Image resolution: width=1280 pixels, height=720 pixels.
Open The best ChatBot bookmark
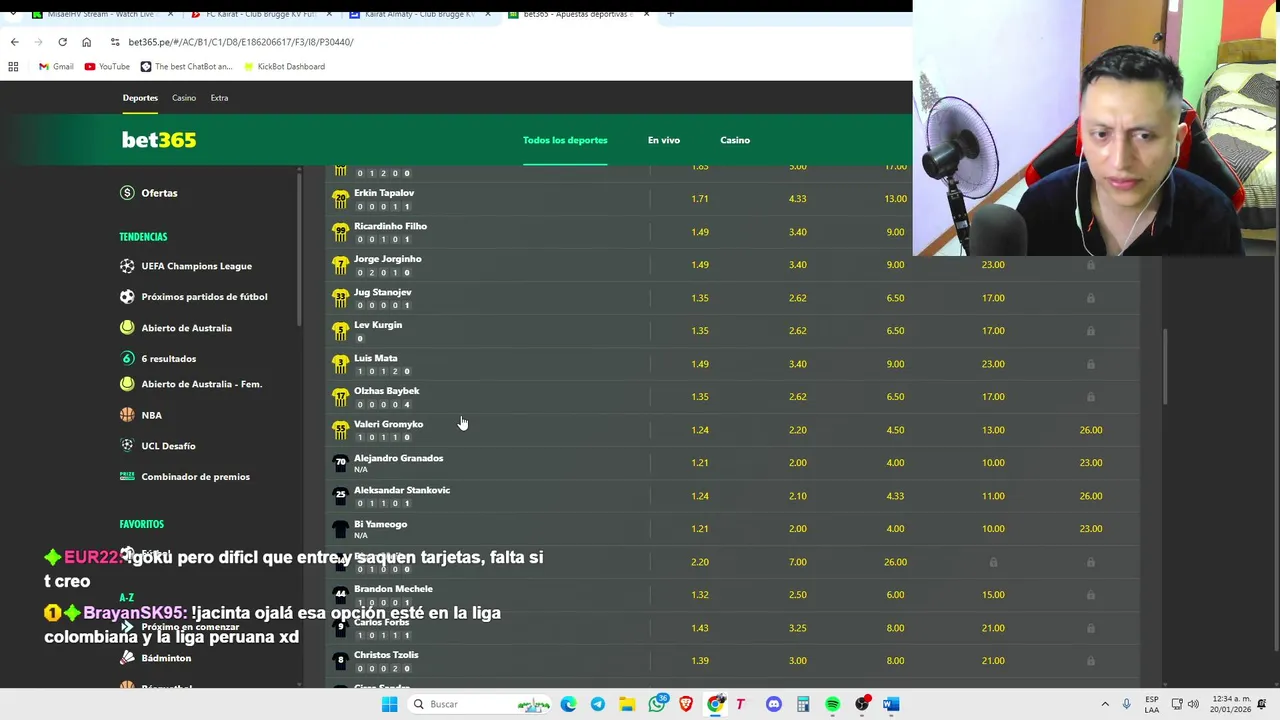[186, 67]
